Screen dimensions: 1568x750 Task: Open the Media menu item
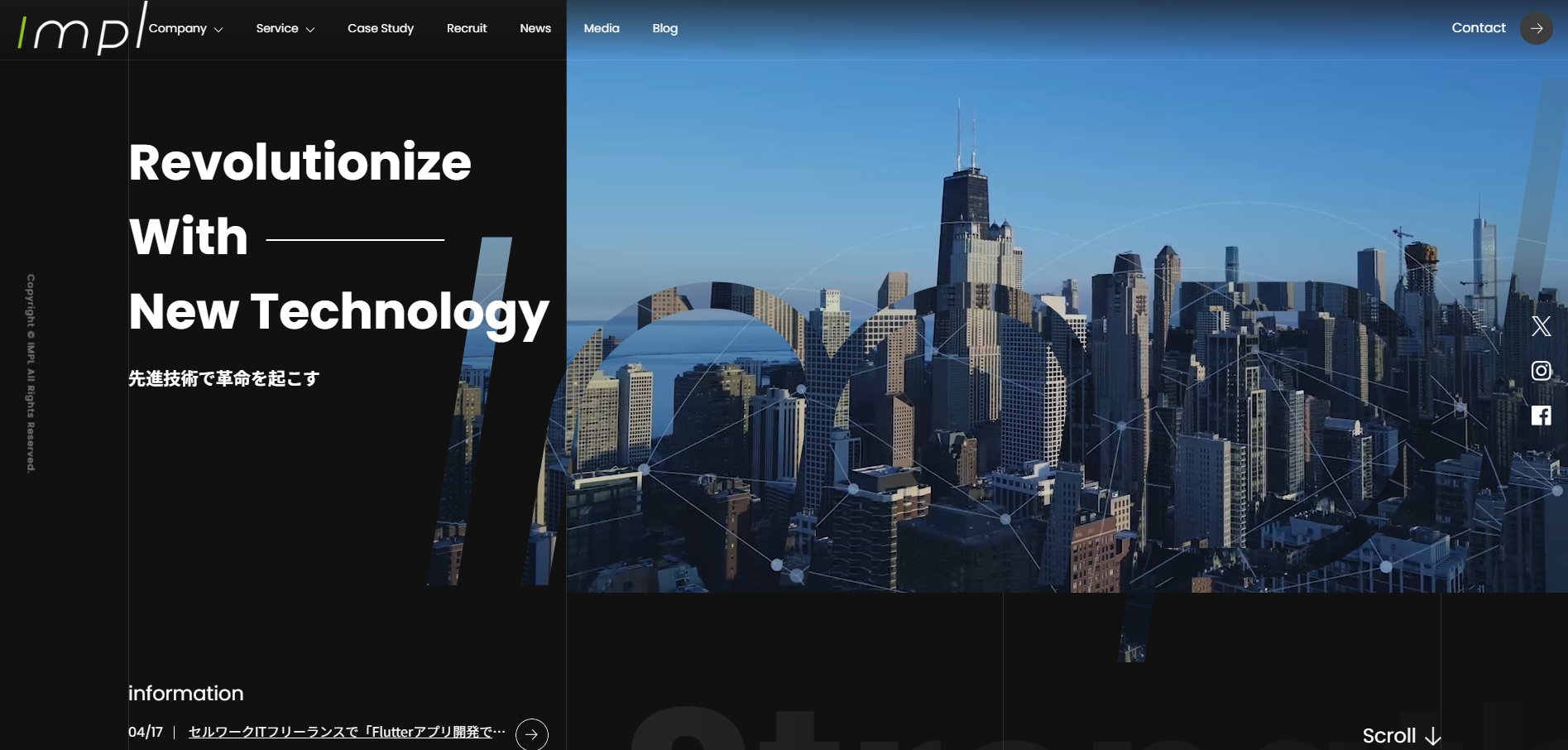click(x=602, y=28)
